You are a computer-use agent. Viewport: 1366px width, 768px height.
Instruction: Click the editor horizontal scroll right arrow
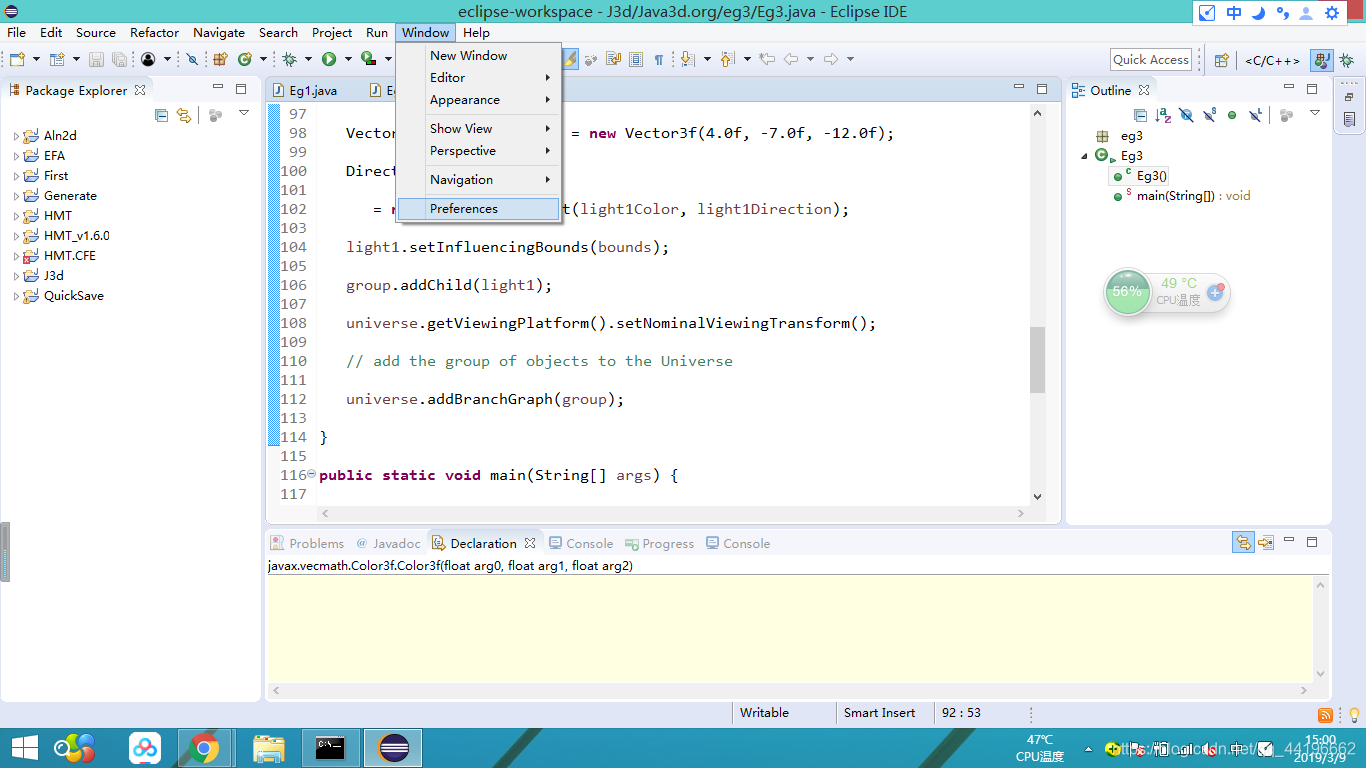coord(1021,513)
